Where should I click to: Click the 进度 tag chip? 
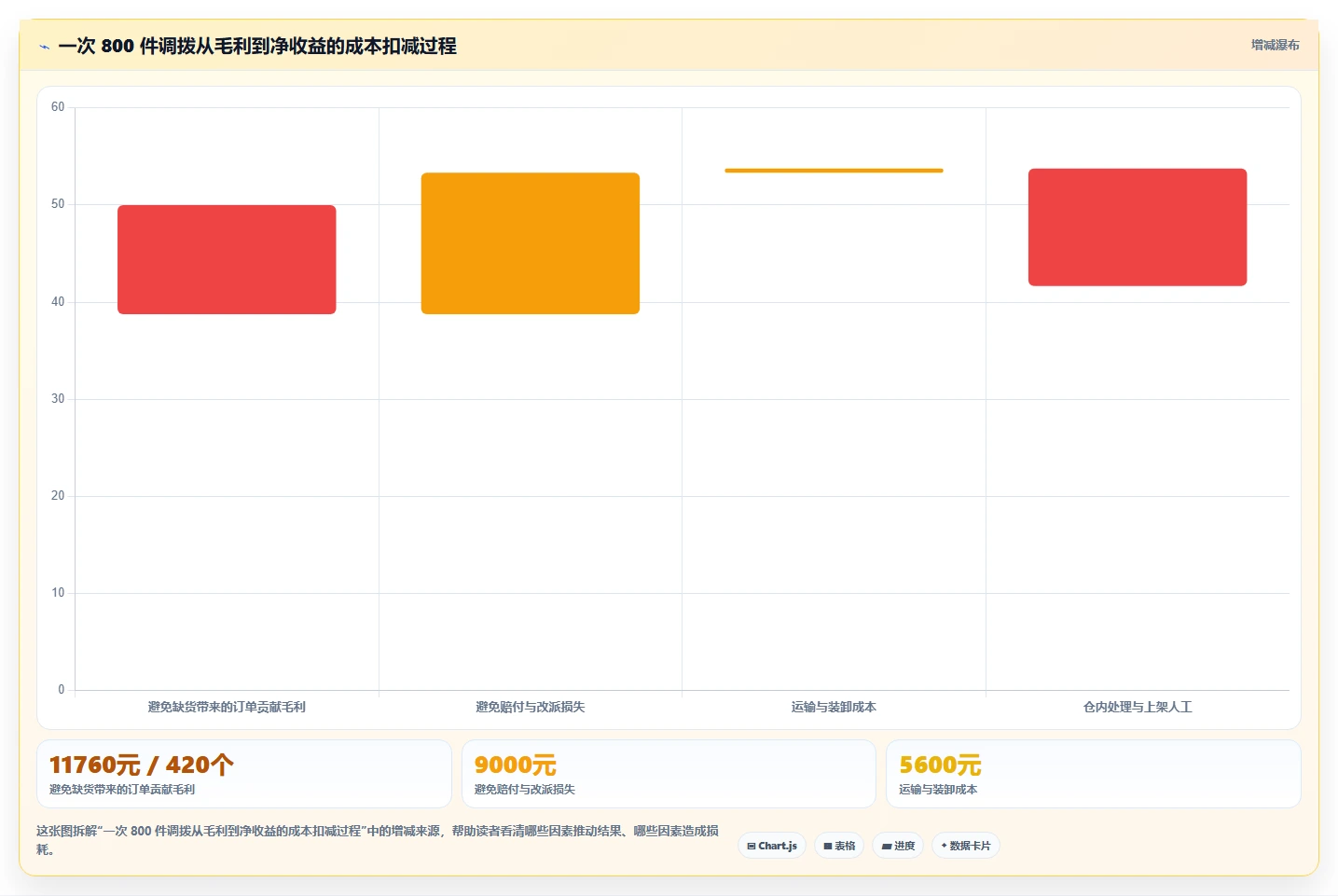click(898, 846)
